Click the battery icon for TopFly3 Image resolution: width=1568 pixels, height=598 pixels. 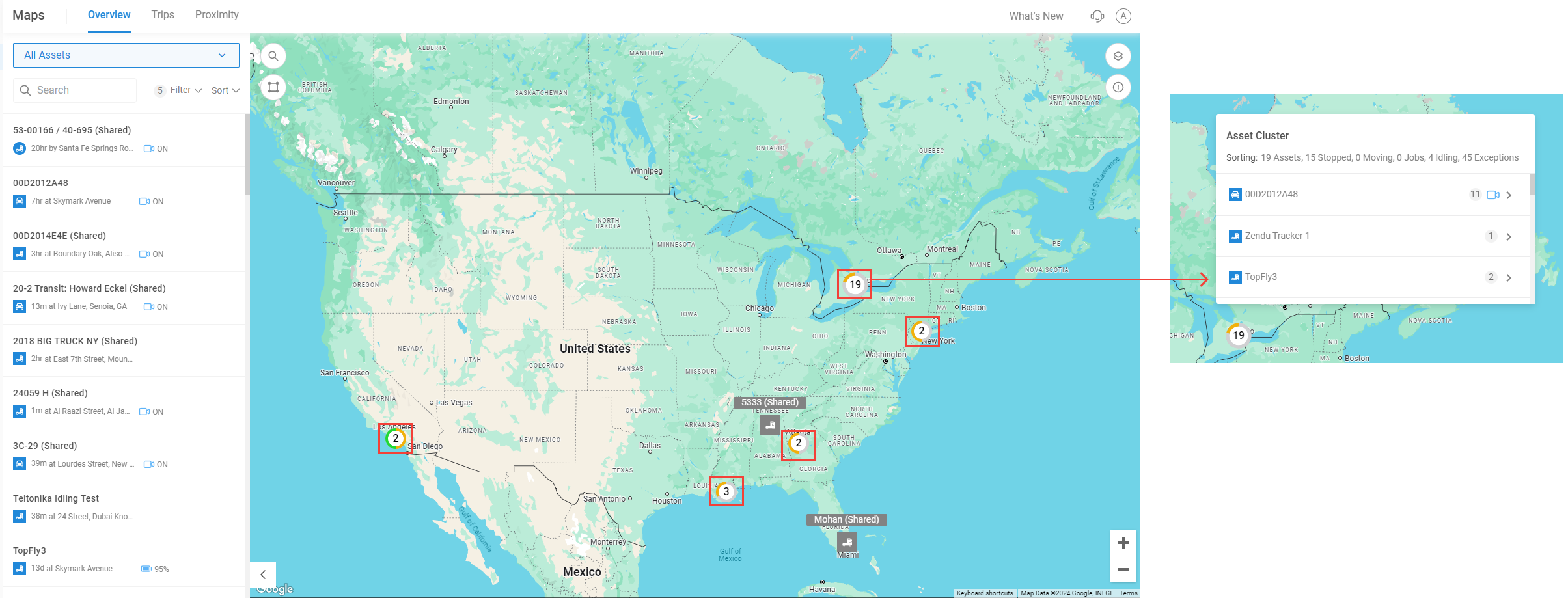(146, 569)
